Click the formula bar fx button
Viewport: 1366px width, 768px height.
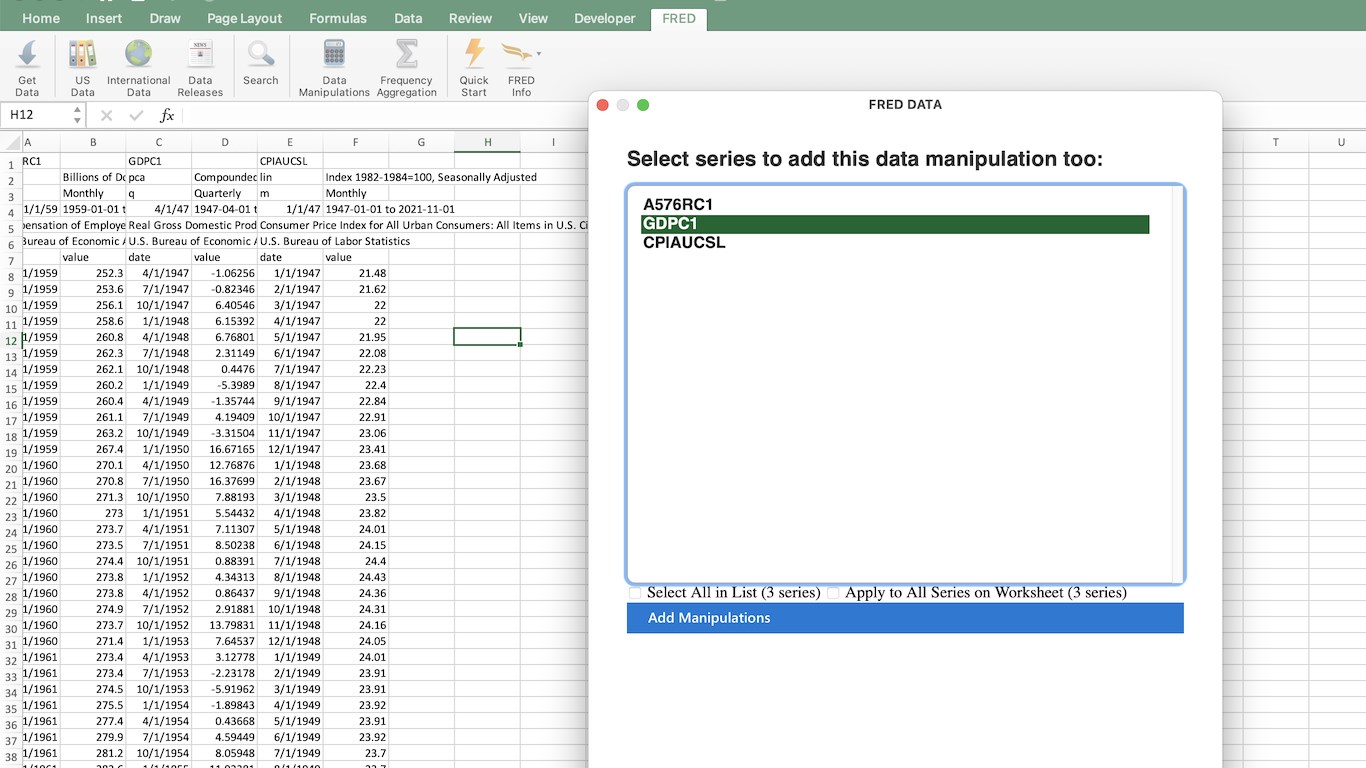pyautogui.click(x=167, y=115)
